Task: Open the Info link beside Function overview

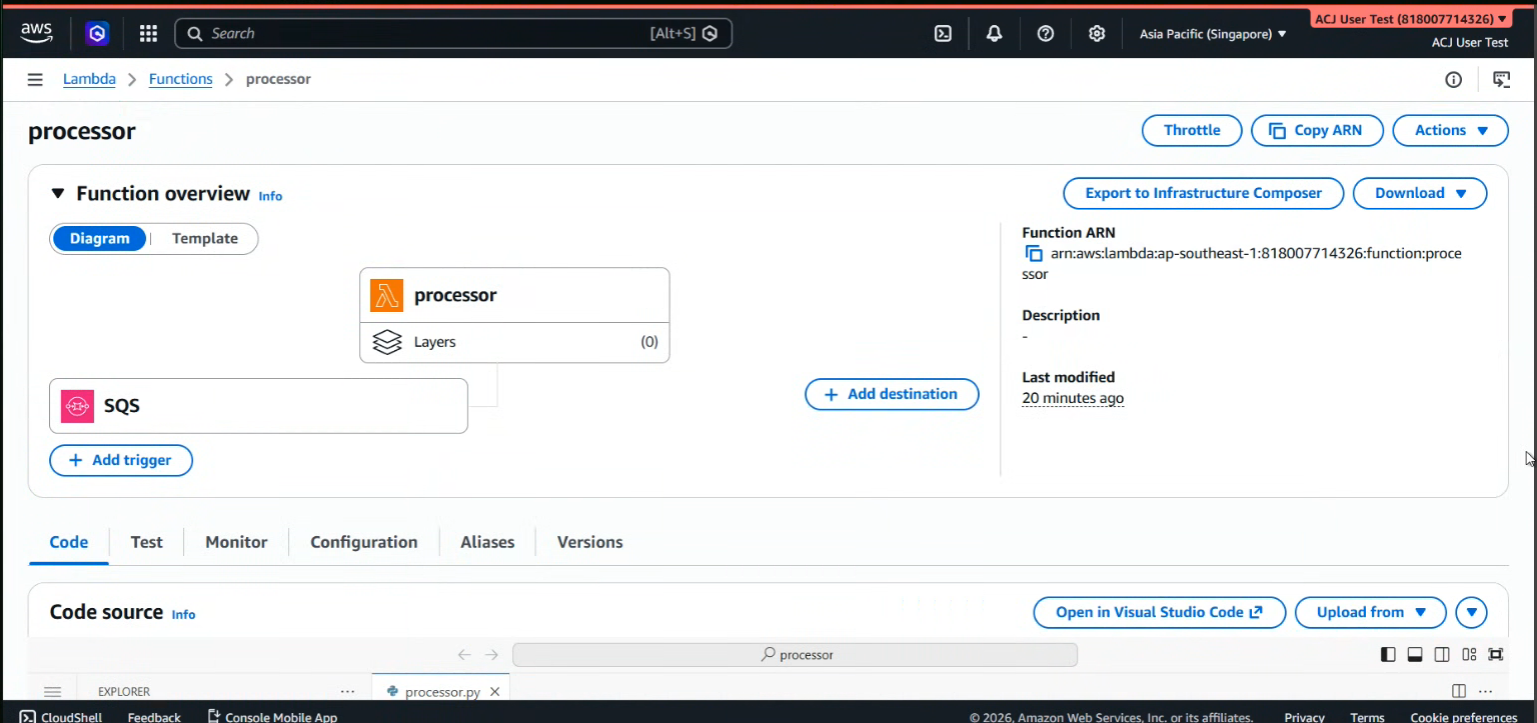Action: point(270,196)
